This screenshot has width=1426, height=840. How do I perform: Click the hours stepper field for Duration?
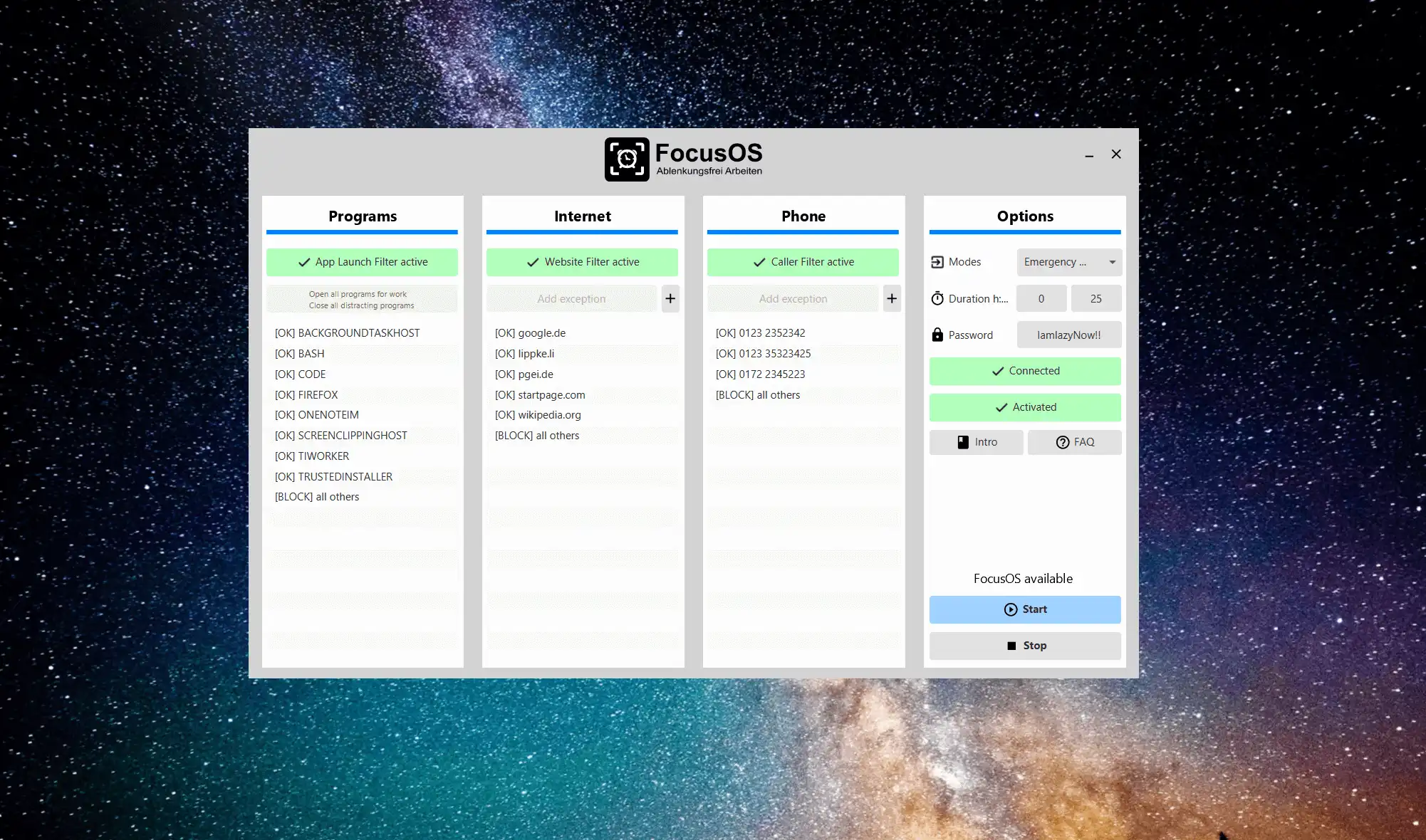1041,298
